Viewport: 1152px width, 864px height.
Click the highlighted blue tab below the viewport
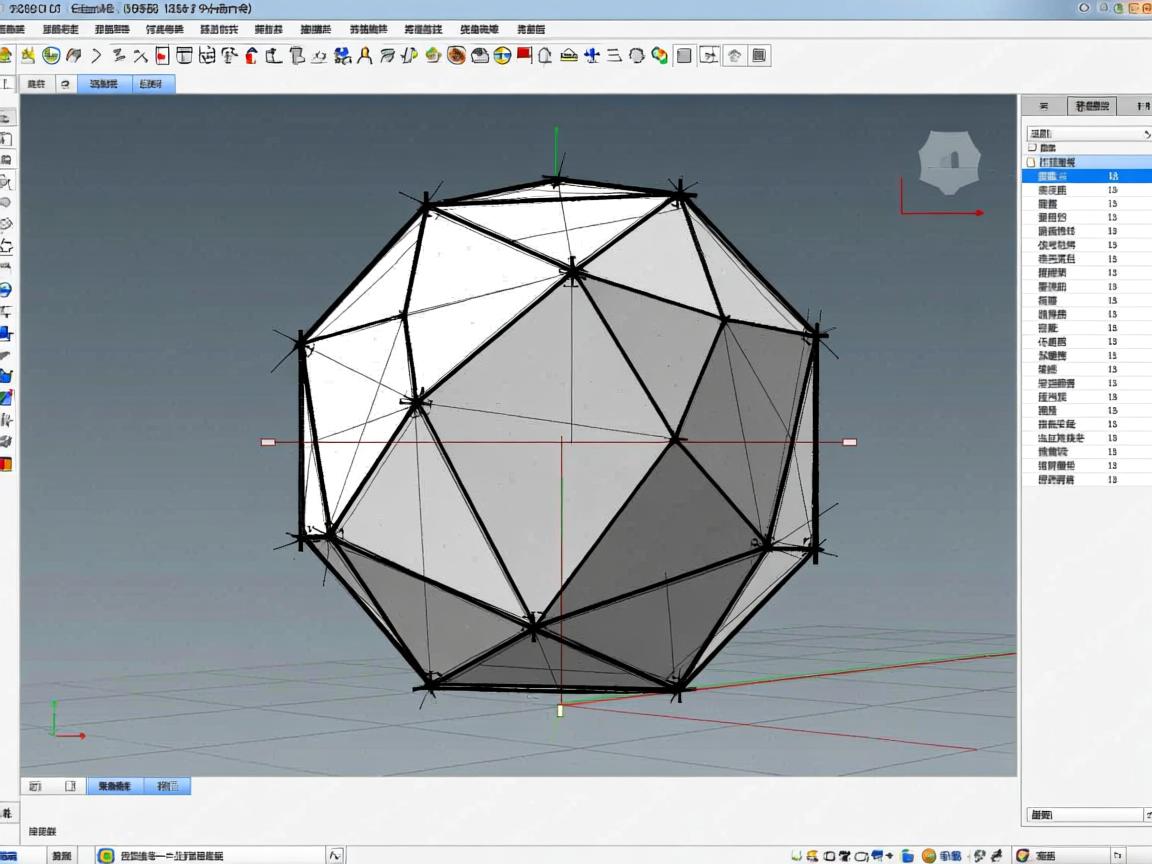click(115, 786)
